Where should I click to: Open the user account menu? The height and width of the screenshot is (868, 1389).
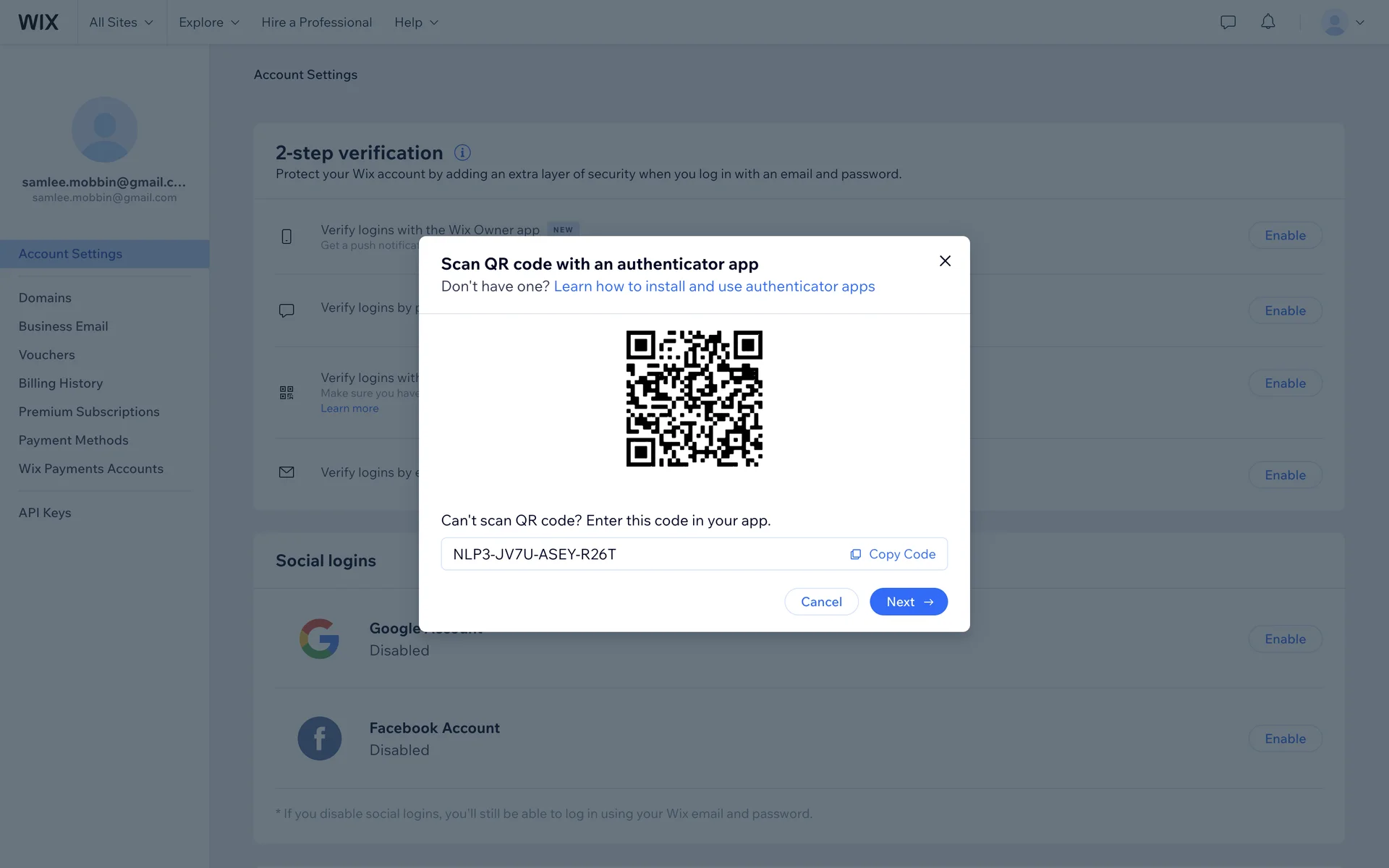(x=1343, y=22)
